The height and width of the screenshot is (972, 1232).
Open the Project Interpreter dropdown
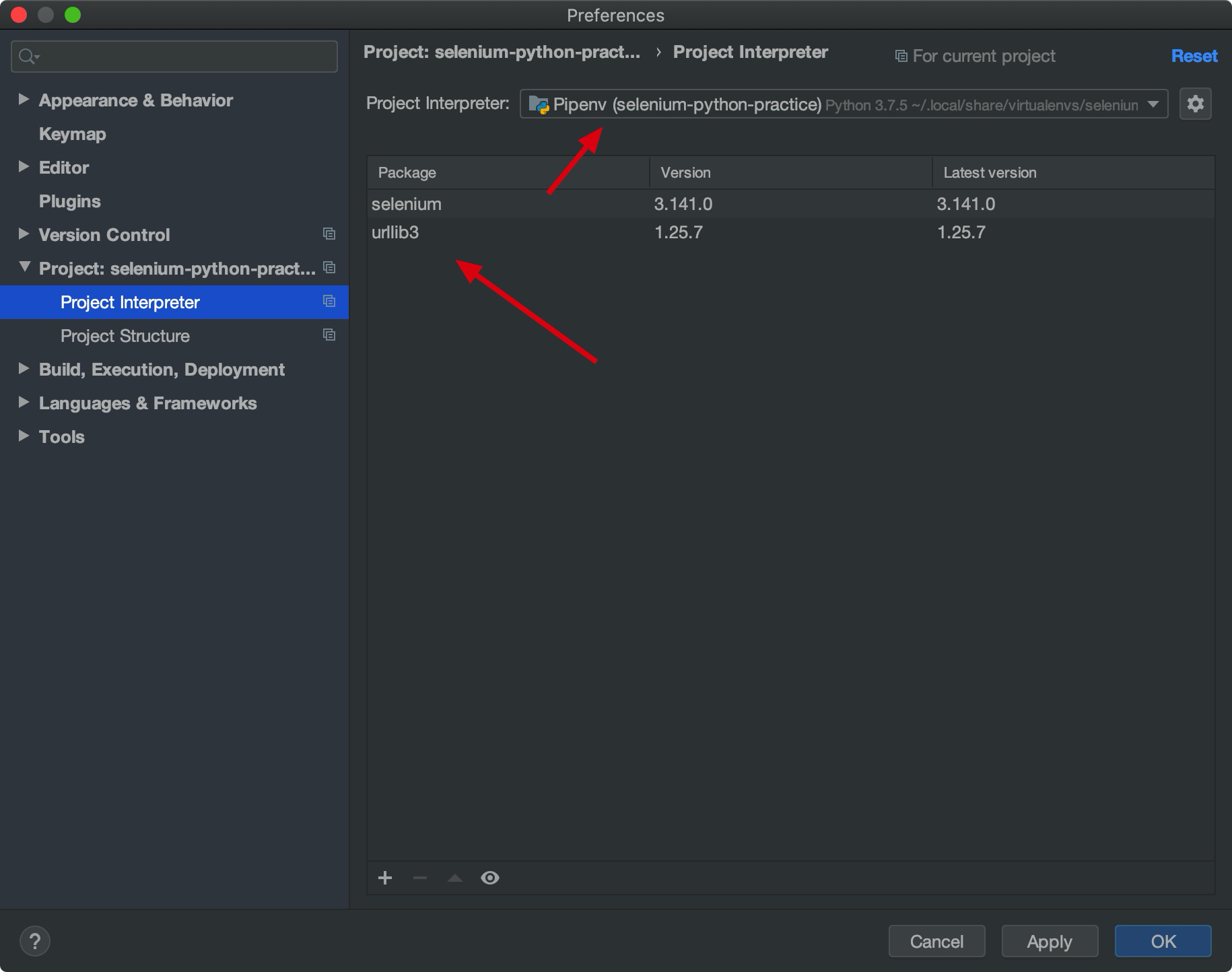(844, 104)
